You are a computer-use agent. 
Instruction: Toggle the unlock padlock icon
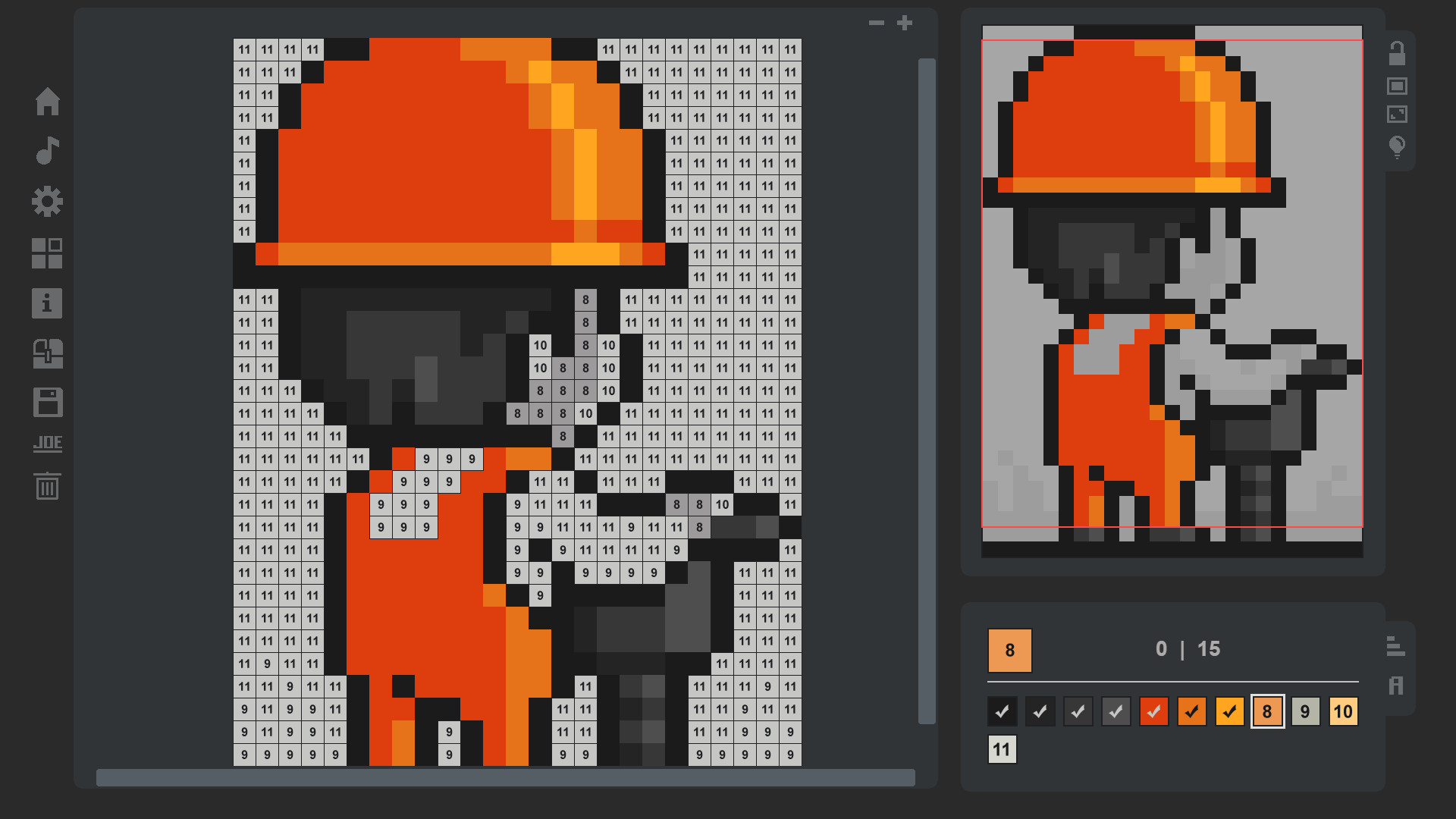(x=1397, y=53)
